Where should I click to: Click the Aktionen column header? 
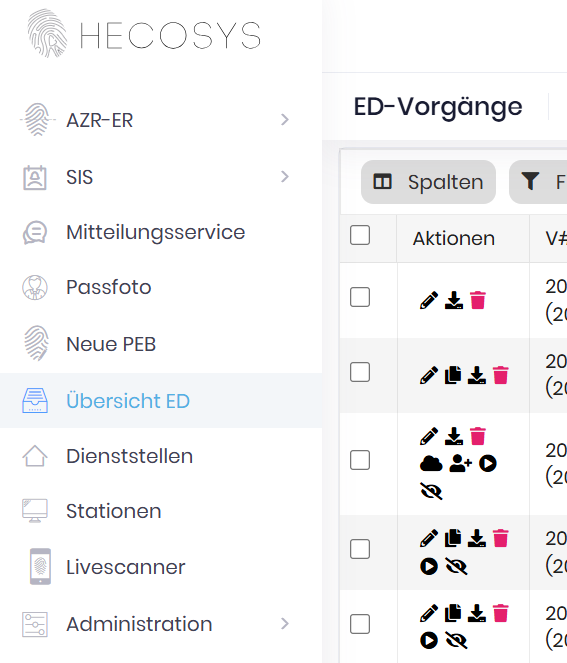click(x=454, y=238)
